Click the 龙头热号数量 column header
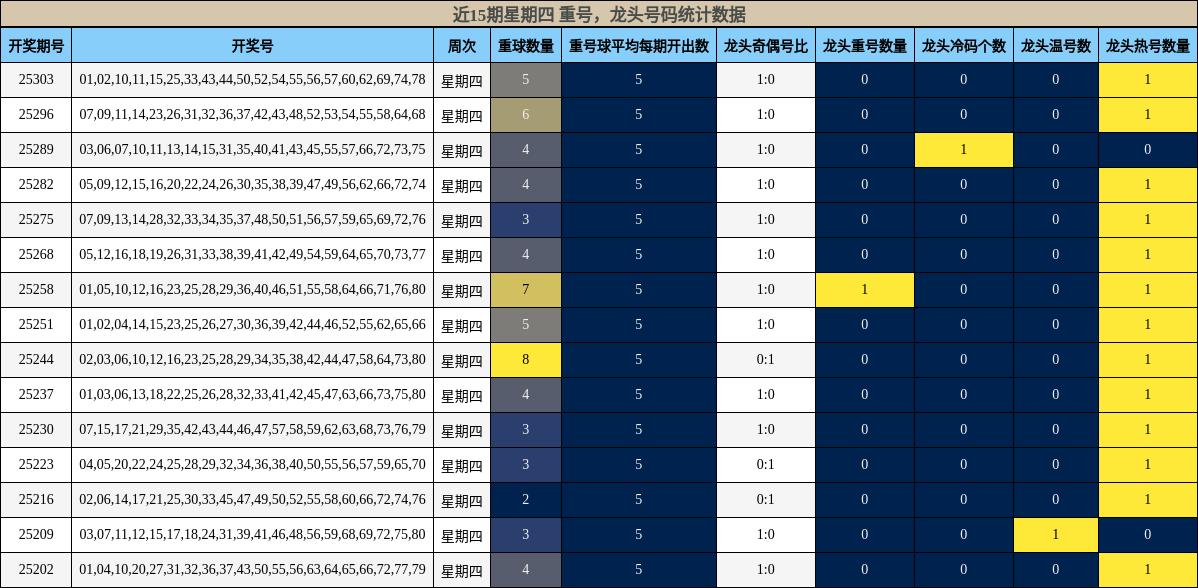 pos(1148,44)
